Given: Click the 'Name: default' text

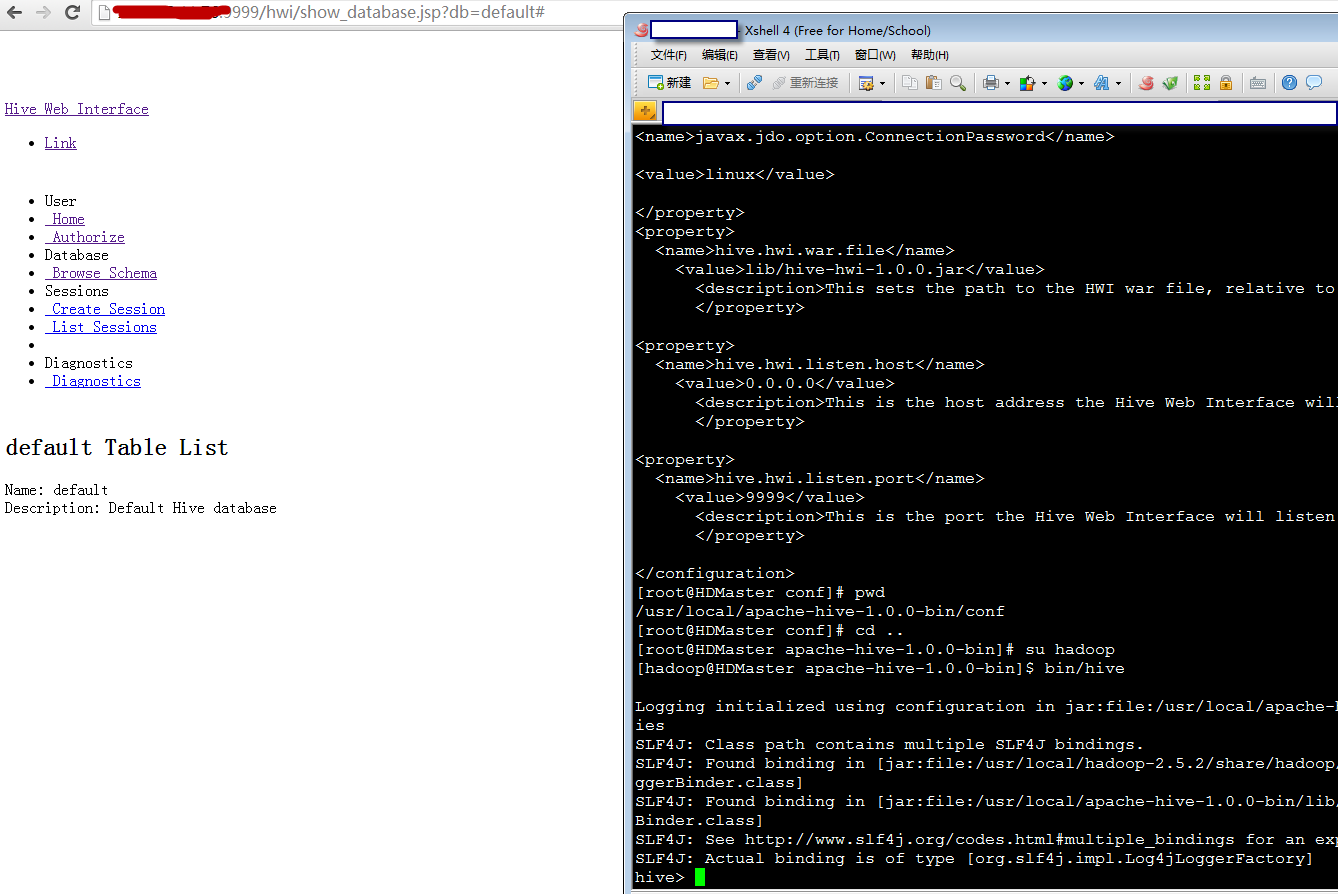Looking at the screenshot, I should coord(56,490).
